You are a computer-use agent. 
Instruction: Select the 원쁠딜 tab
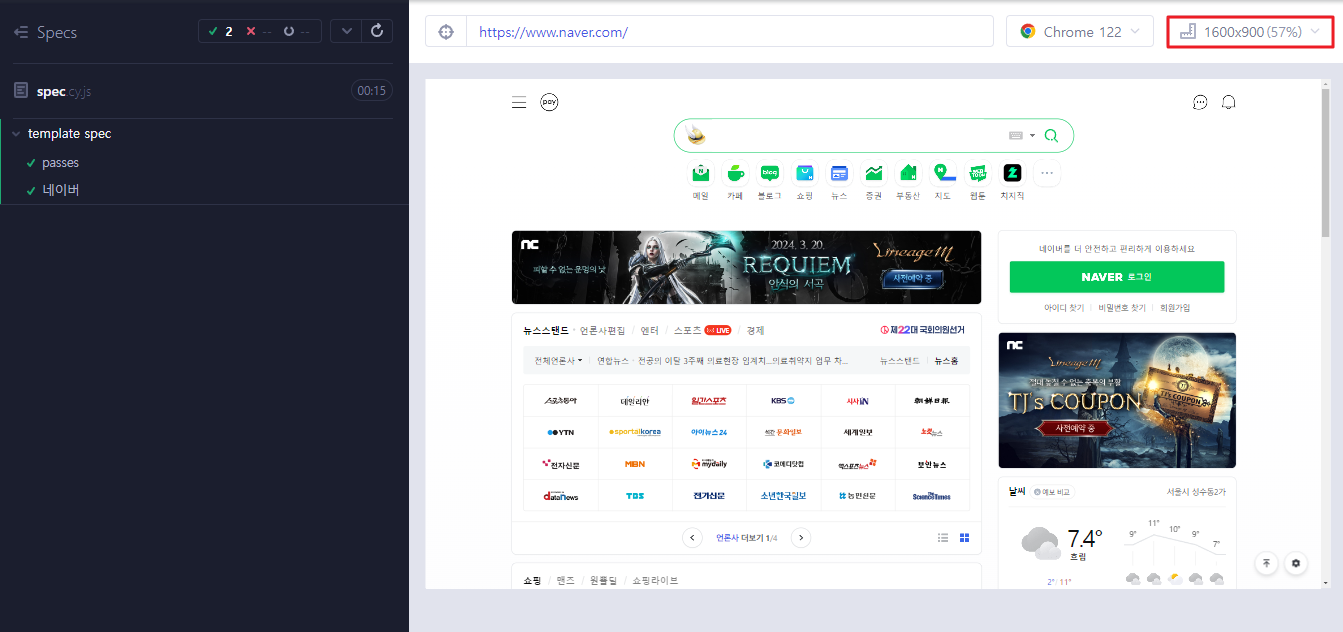[603, 580]
